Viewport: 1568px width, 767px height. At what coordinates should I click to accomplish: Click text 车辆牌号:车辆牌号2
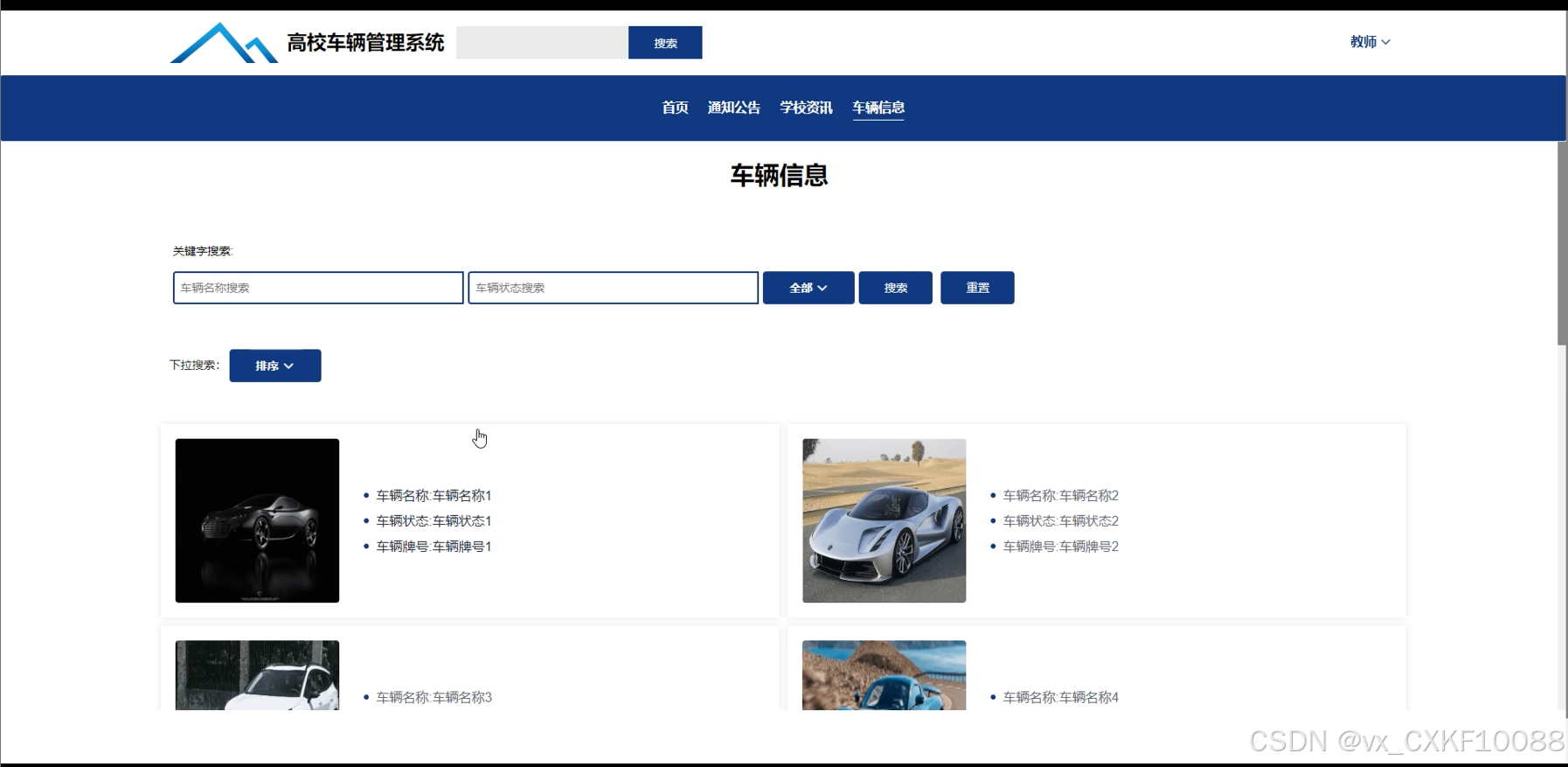click(x=1061, y=547)
